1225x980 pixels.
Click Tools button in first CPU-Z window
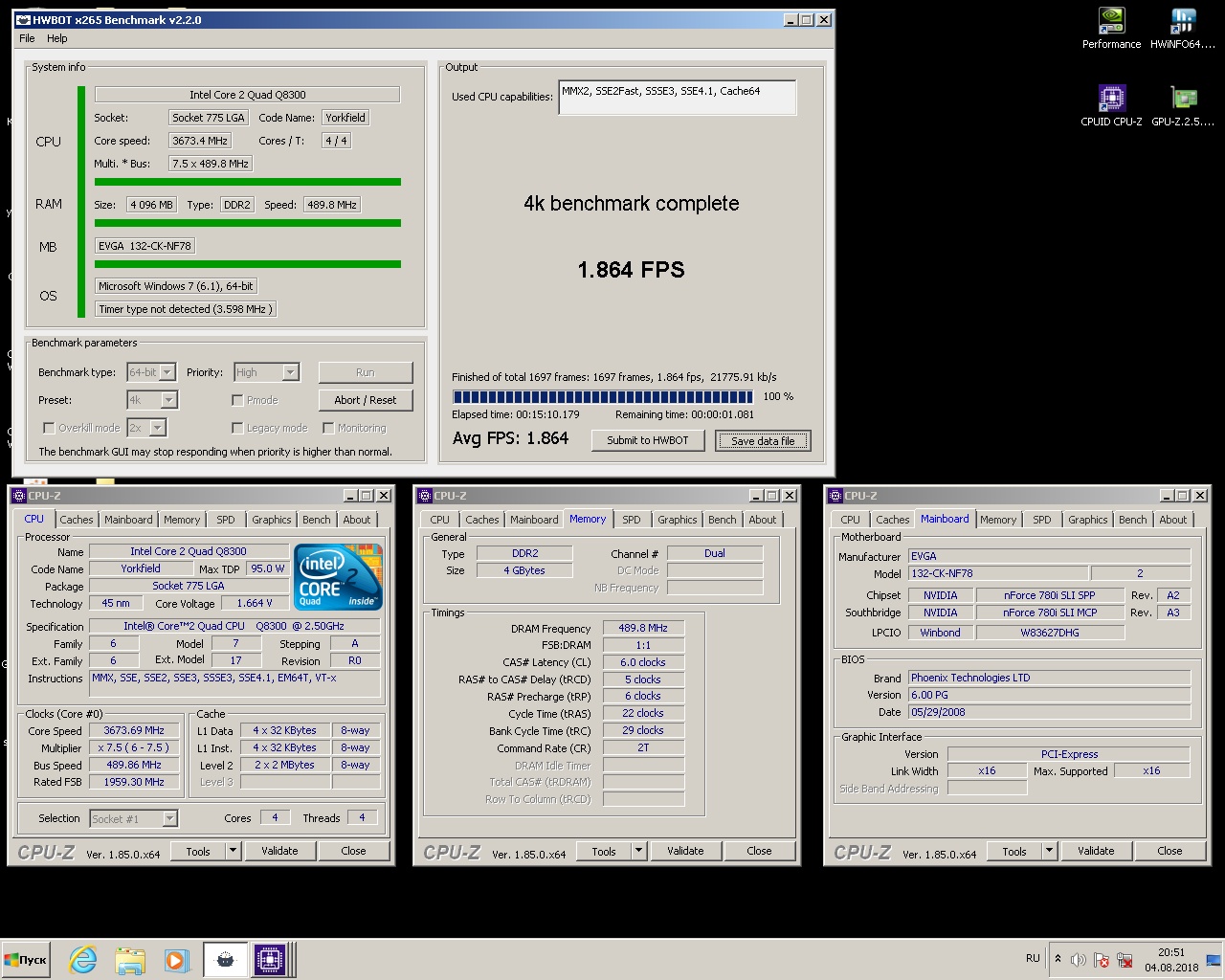(x=198, y=851)
